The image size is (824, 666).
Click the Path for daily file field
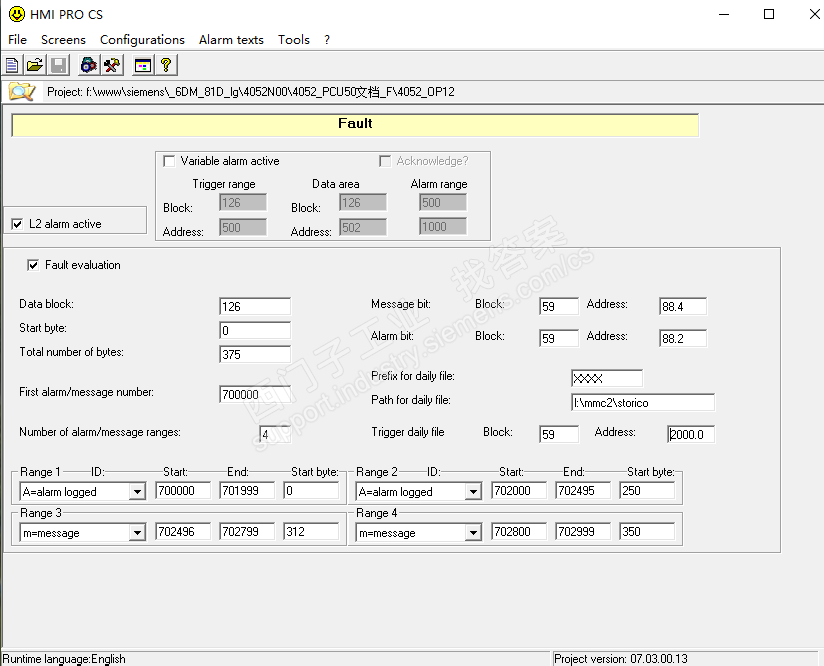tap(642, 403)
